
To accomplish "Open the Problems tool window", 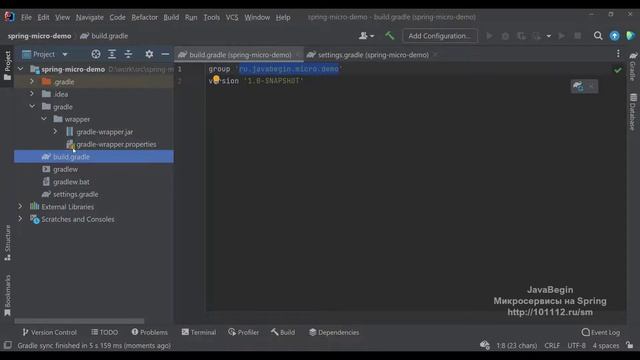I will [149, 332].
